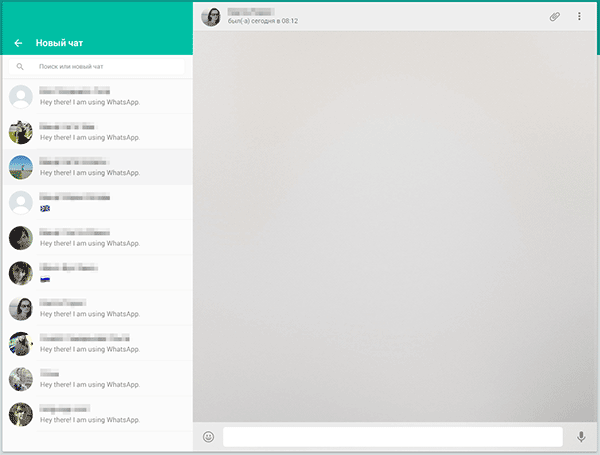Image resolution: width=600 pixels, height=455 pixels.
Task: Open the paperclip attachment menu
Action: [554, 16]
